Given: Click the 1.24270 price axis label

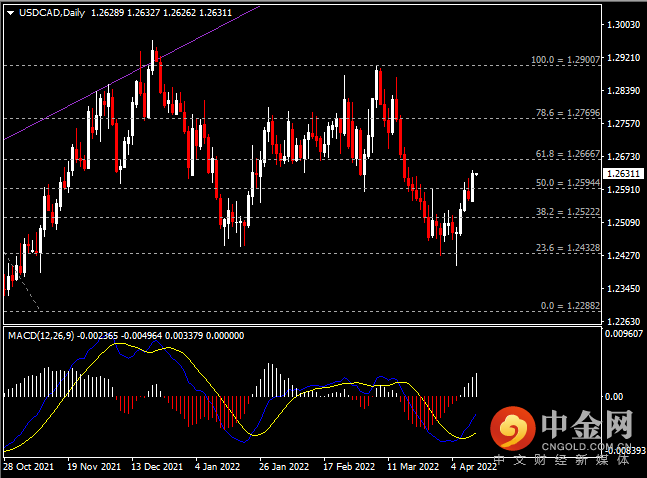Looking at the screenshot, I should pyautogui.click(x=623, y=256).
